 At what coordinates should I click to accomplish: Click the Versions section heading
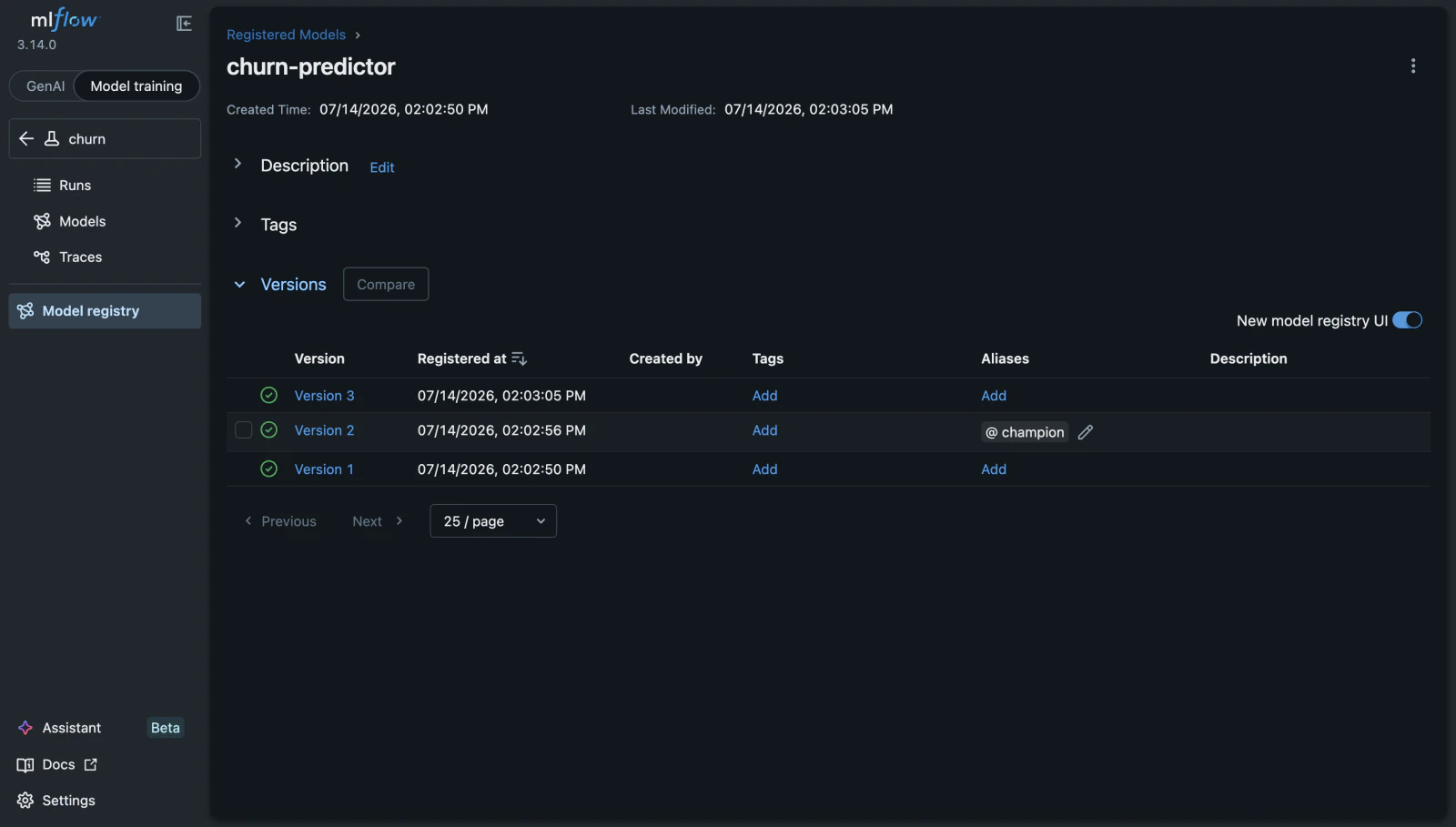point(293,285)
